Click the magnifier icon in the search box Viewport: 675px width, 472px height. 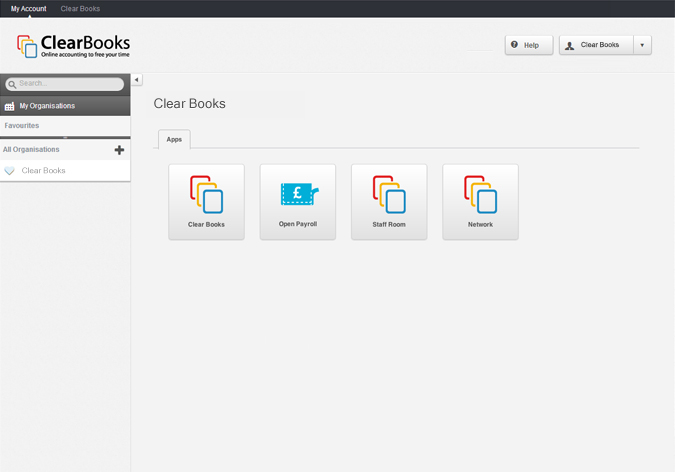(x=12, y=84)
